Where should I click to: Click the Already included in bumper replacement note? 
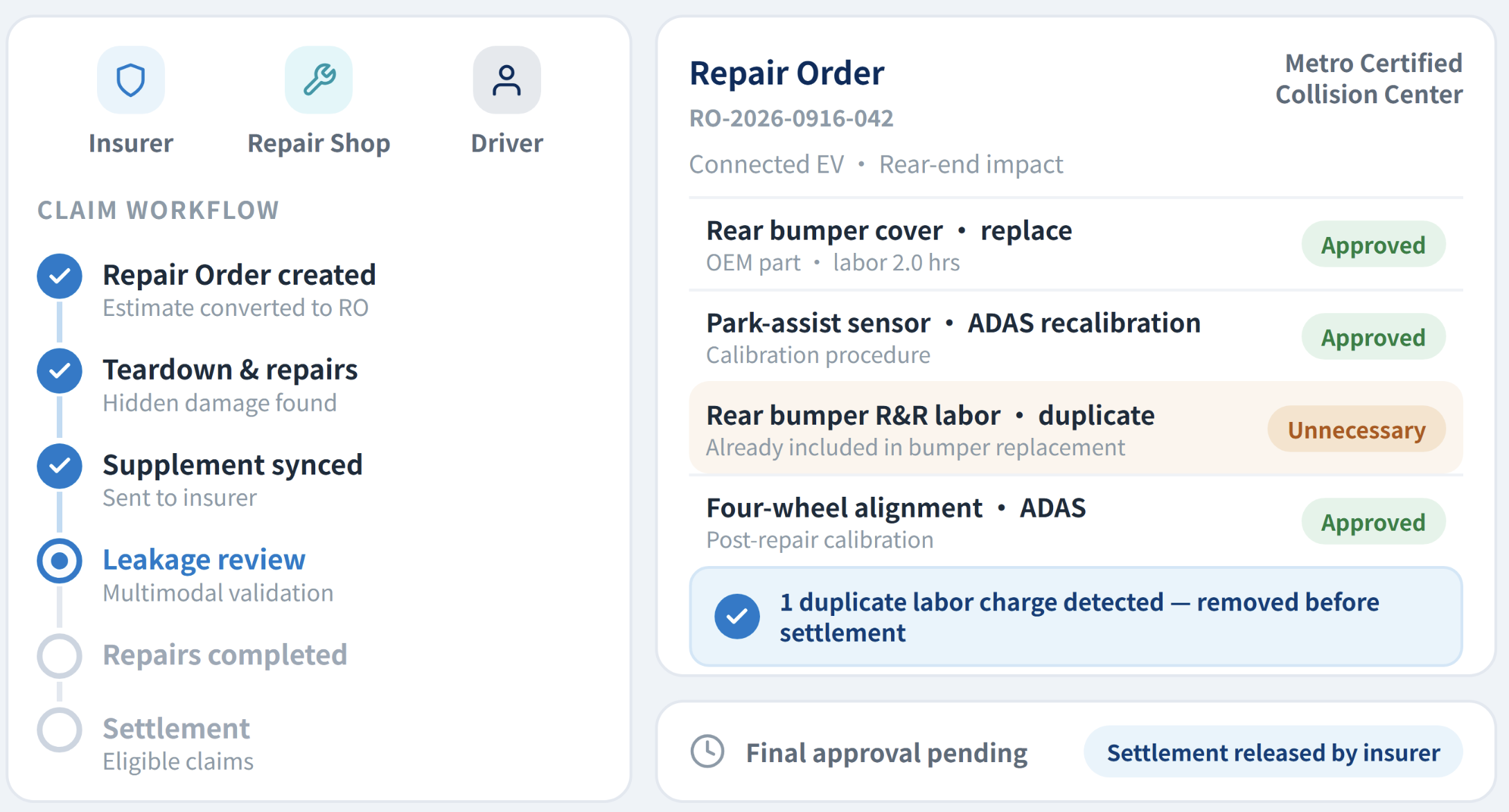click(x=915, y=448)
